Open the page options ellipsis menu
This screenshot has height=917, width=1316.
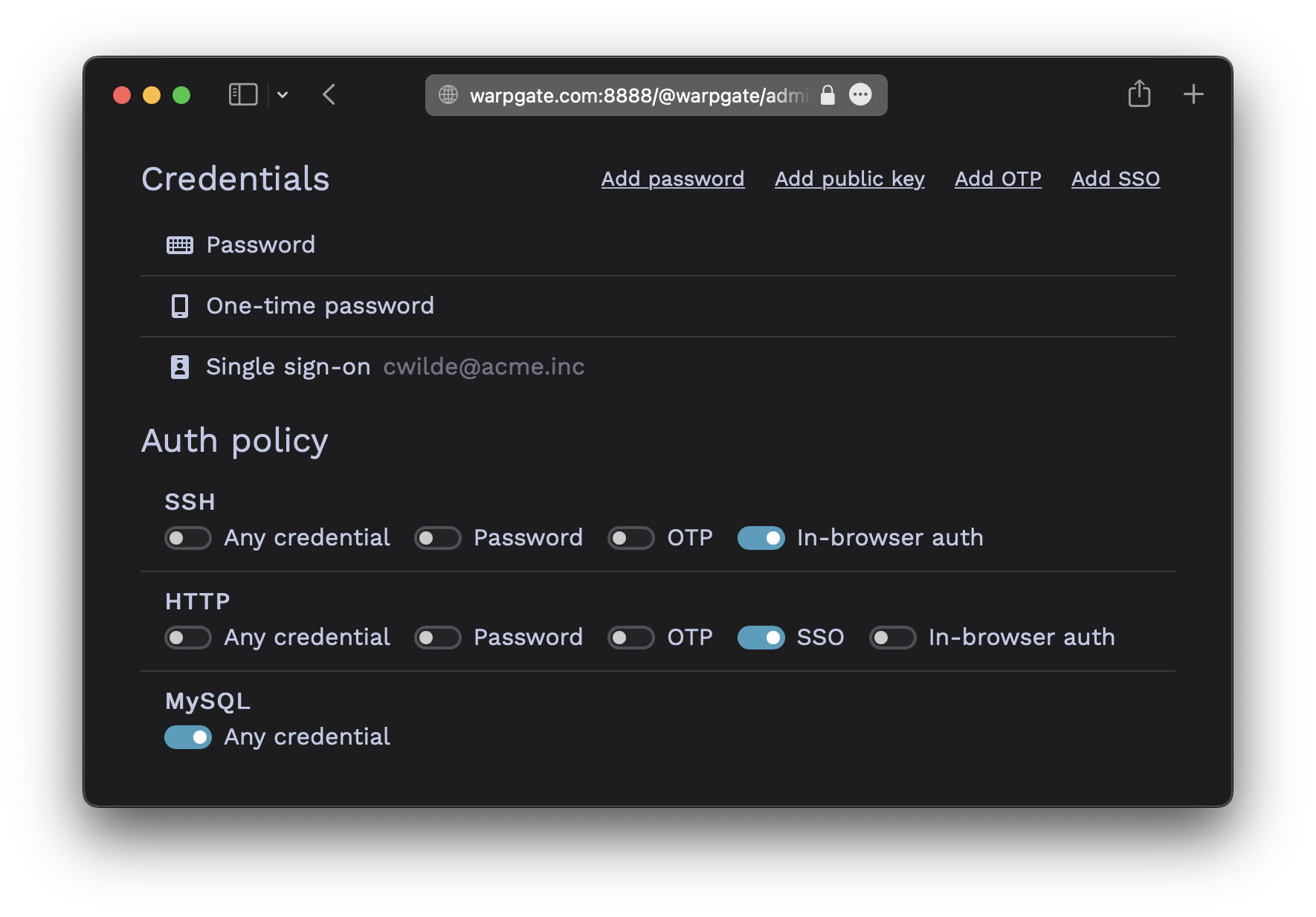pyautogui.click(x=860, y=94)
